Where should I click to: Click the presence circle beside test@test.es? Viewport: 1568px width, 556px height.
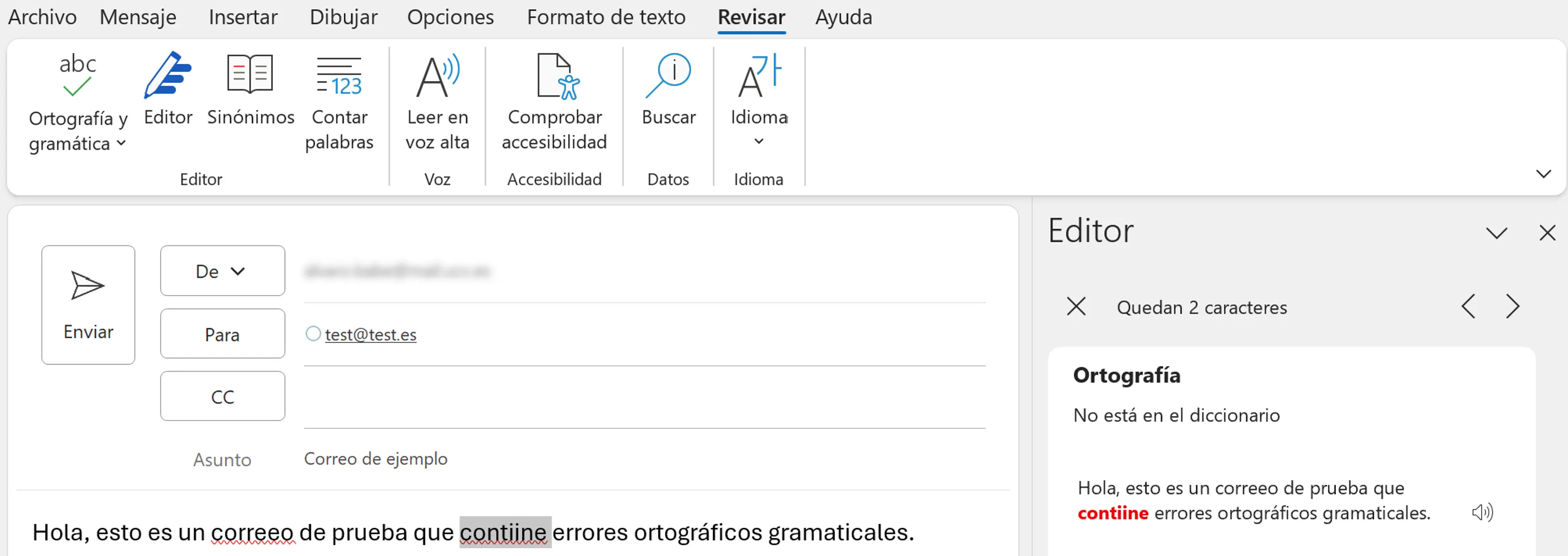click(313, 333)
